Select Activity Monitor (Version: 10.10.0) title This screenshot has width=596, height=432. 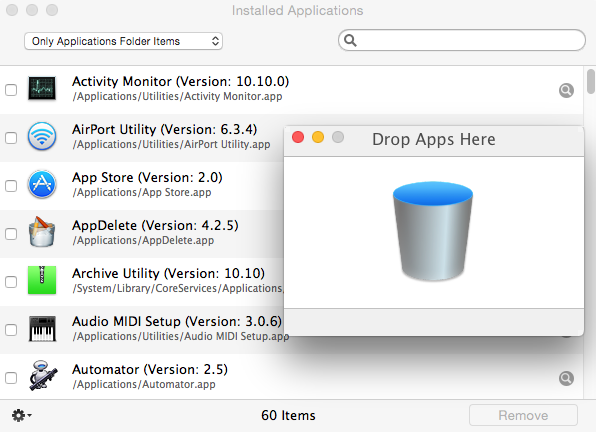coord(181,81)
